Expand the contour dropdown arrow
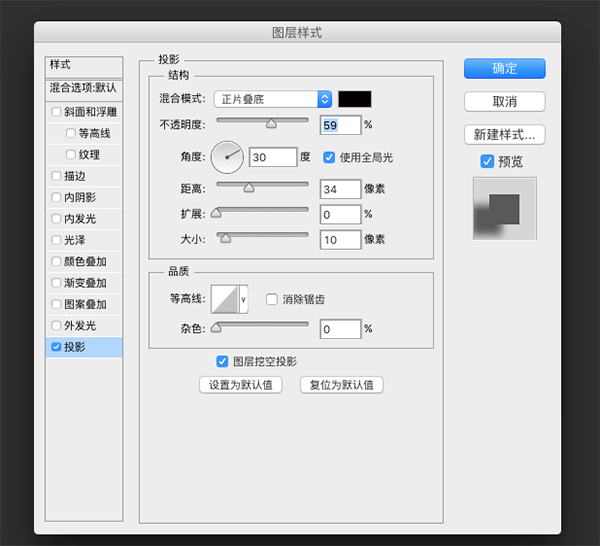600x546 pixels. [243, 299]
